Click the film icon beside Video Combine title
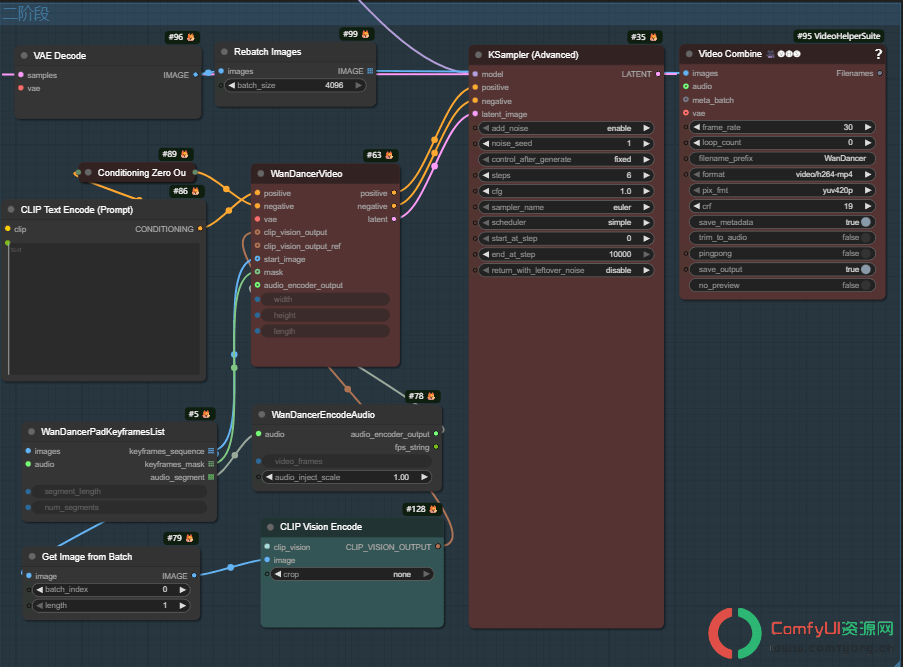Screen dimensions: 903x667 point(771,54)
